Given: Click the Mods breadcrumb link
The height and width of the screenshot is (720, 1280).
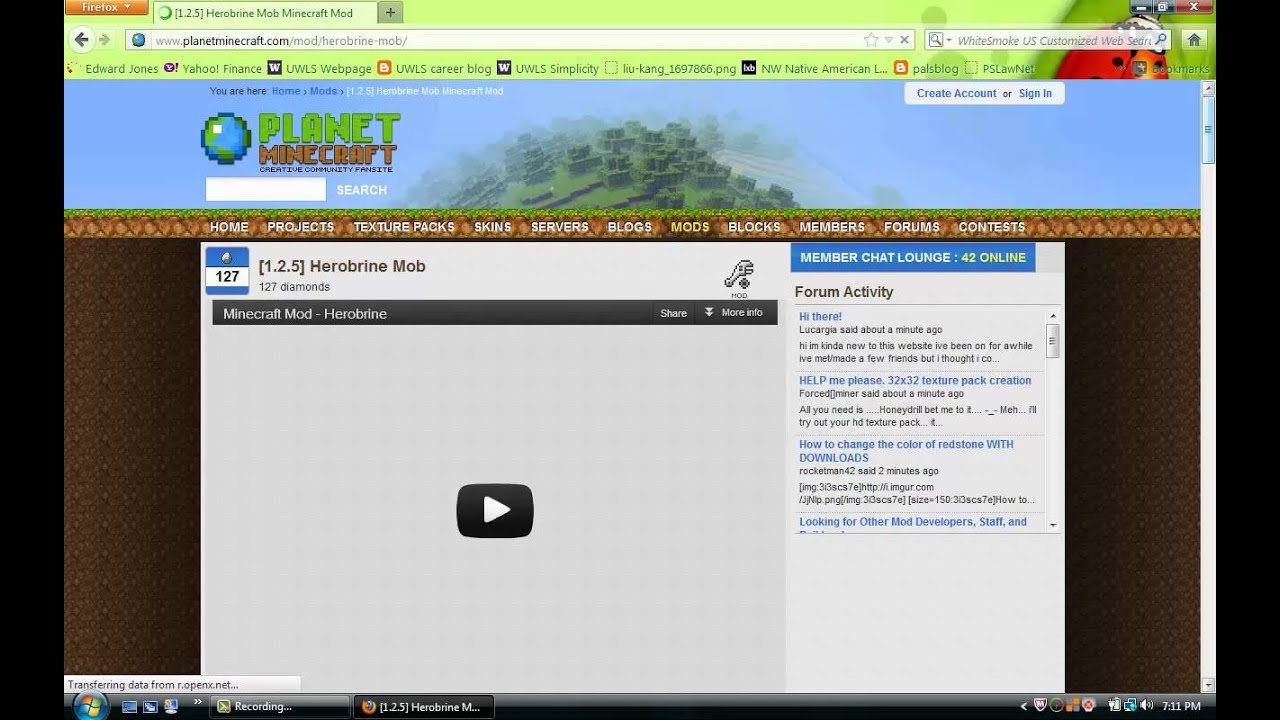Looking at the screenshot, I should (x=323, y=91).
